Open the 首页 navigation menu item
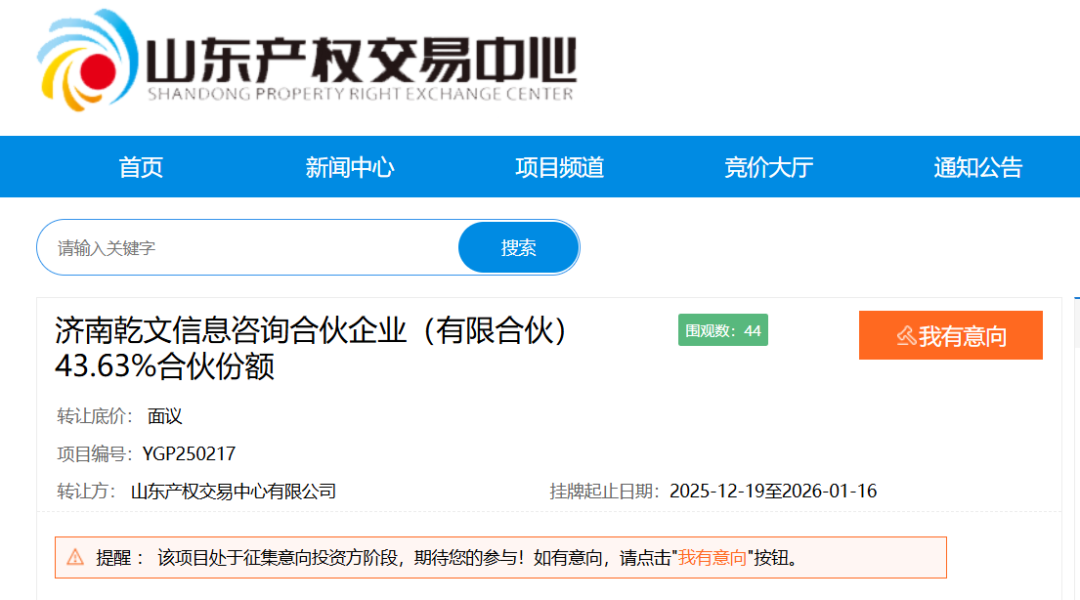 (140, 167)
